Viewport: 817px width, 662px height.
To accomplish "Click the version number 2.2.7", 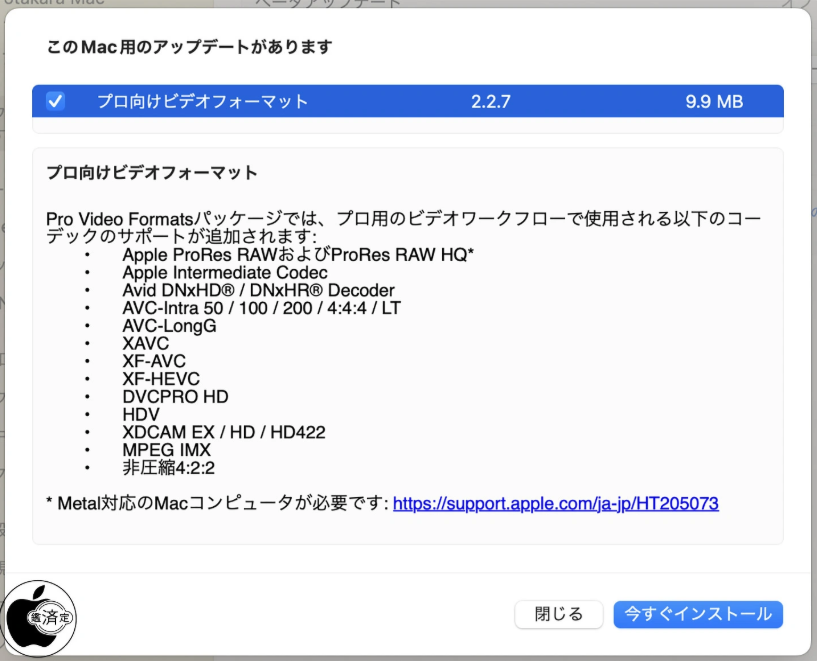I will (491, 101).
